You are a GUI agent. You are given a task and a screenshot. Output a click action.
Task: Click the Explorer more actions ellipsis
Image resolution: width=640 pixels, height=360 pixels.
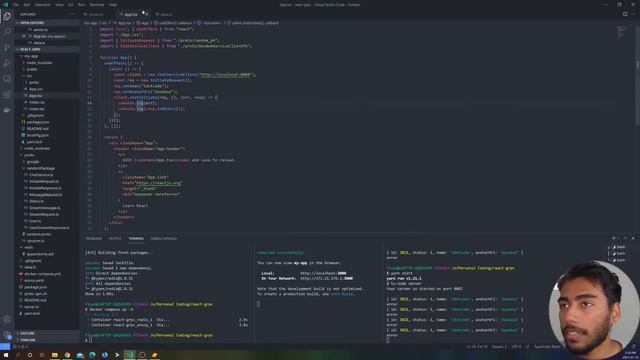point(72,14)
